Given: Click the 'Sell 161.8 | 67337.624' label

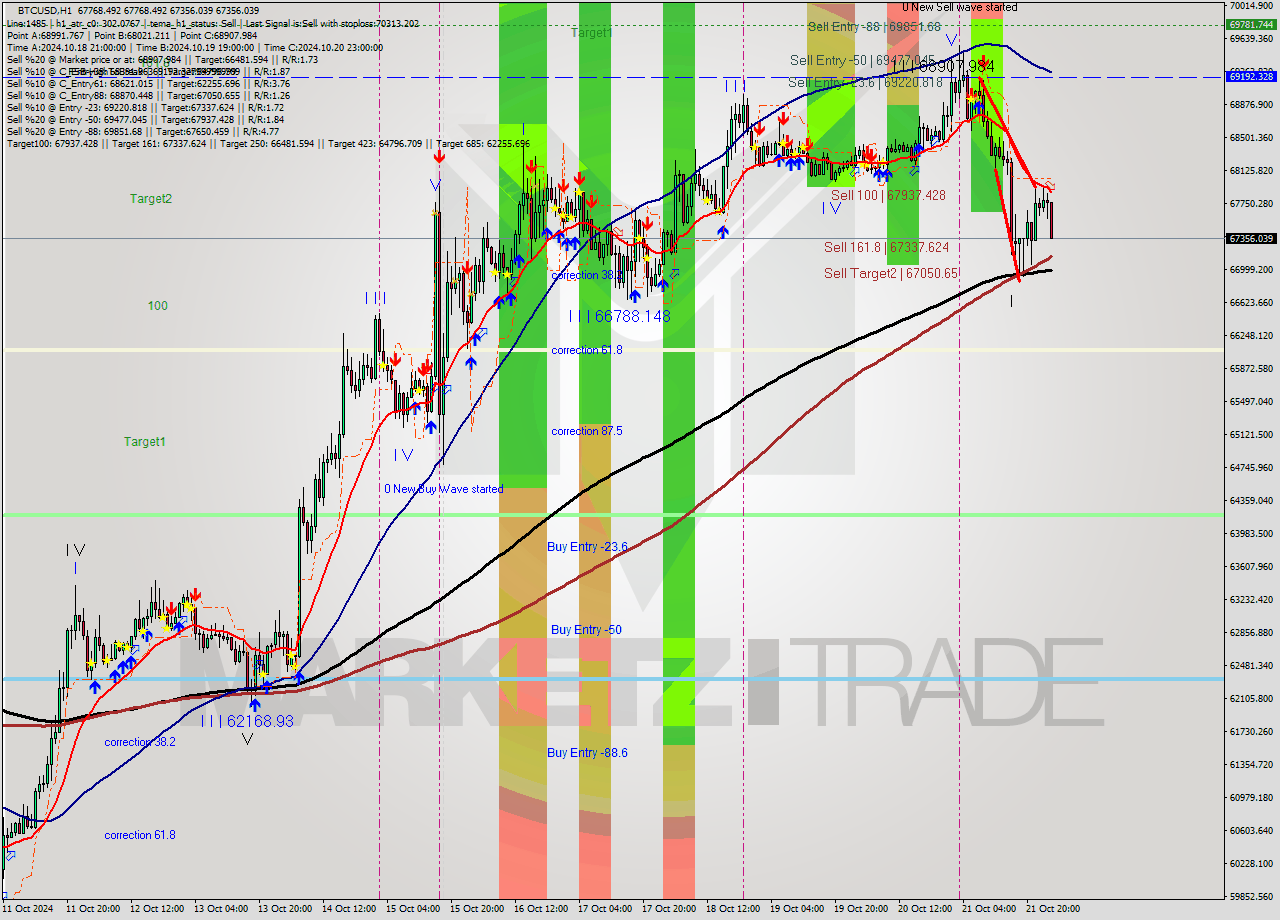Looking at the screenshot, I should pos(887,247).
